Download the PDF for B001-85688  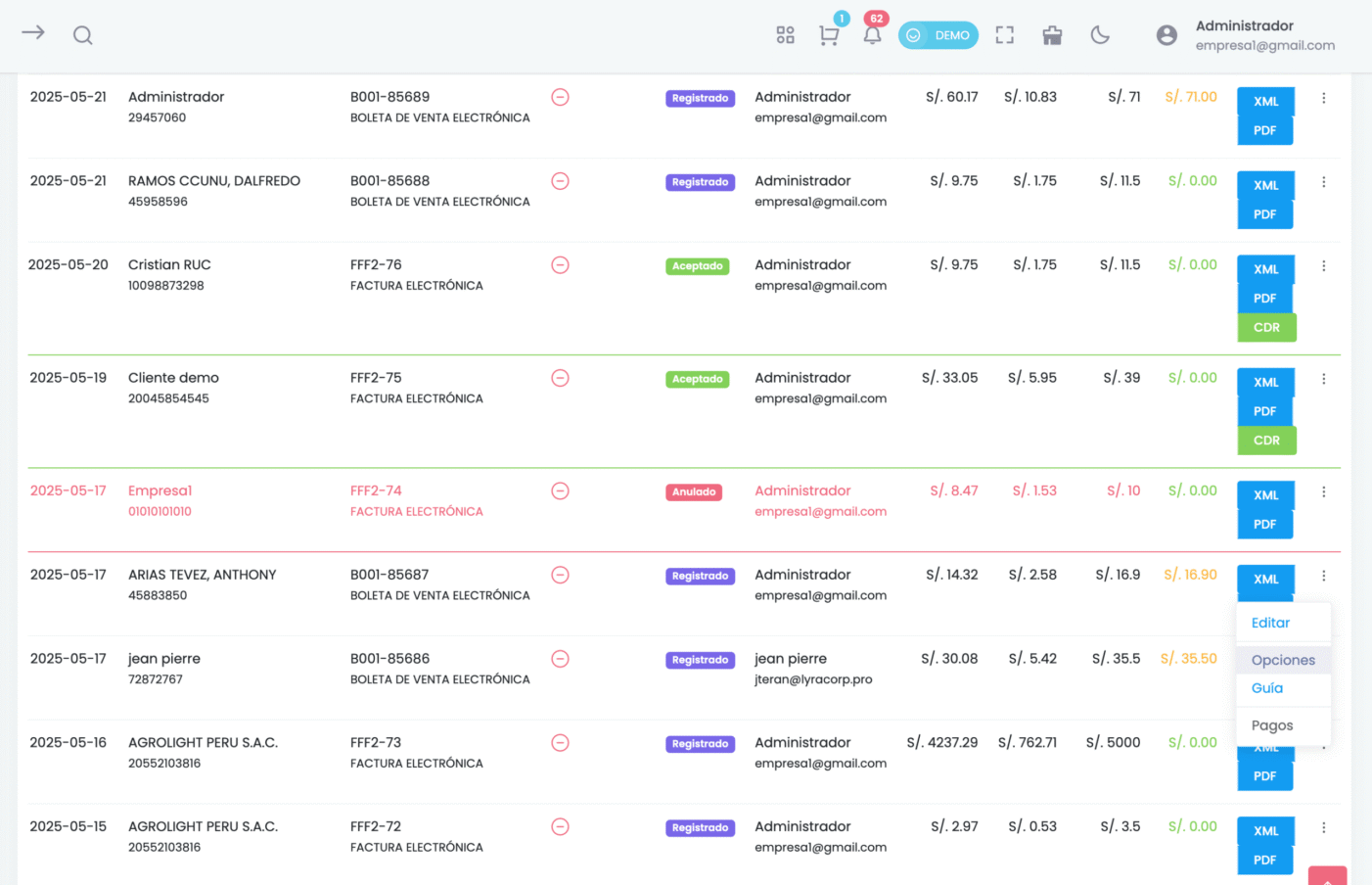pyautogui.click(x=1264, y=214)
